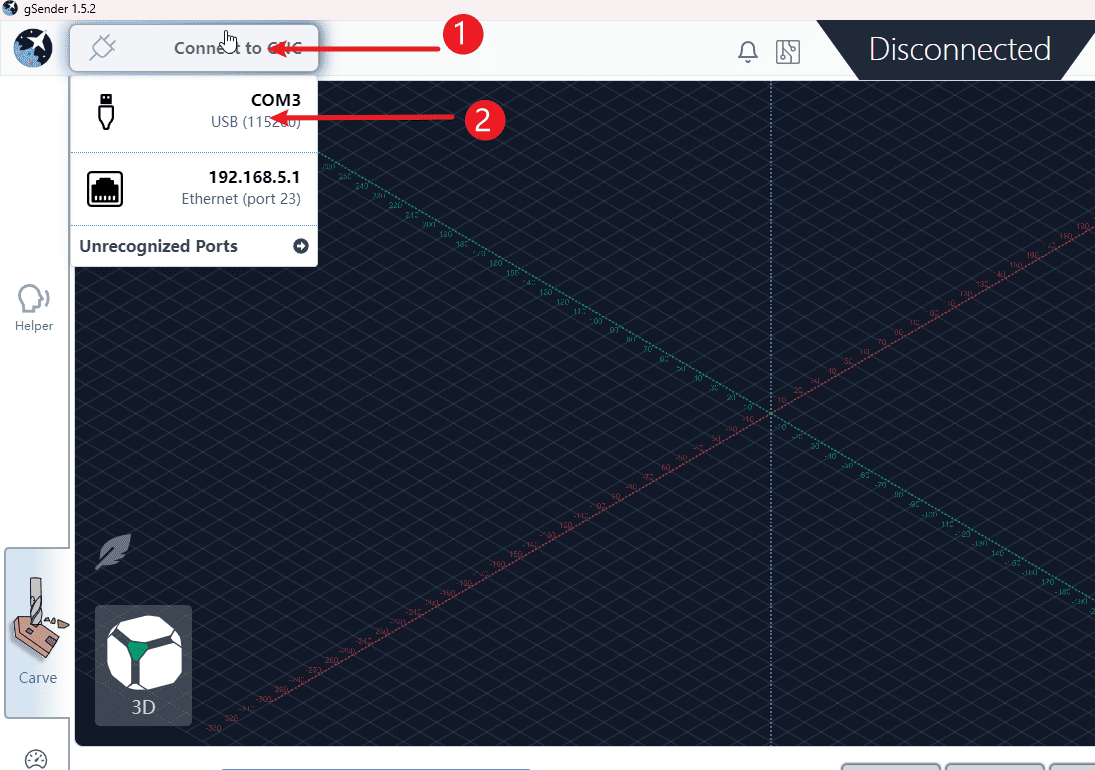Select the COM3 USB port
This screenshot has width=1095, height=770.
(194, 112)
